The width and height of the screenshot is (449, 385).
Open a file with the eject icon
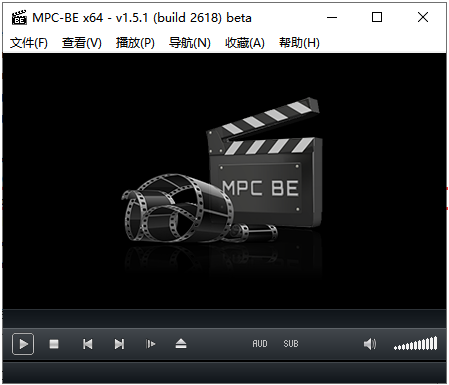click(x=181, y=344)
